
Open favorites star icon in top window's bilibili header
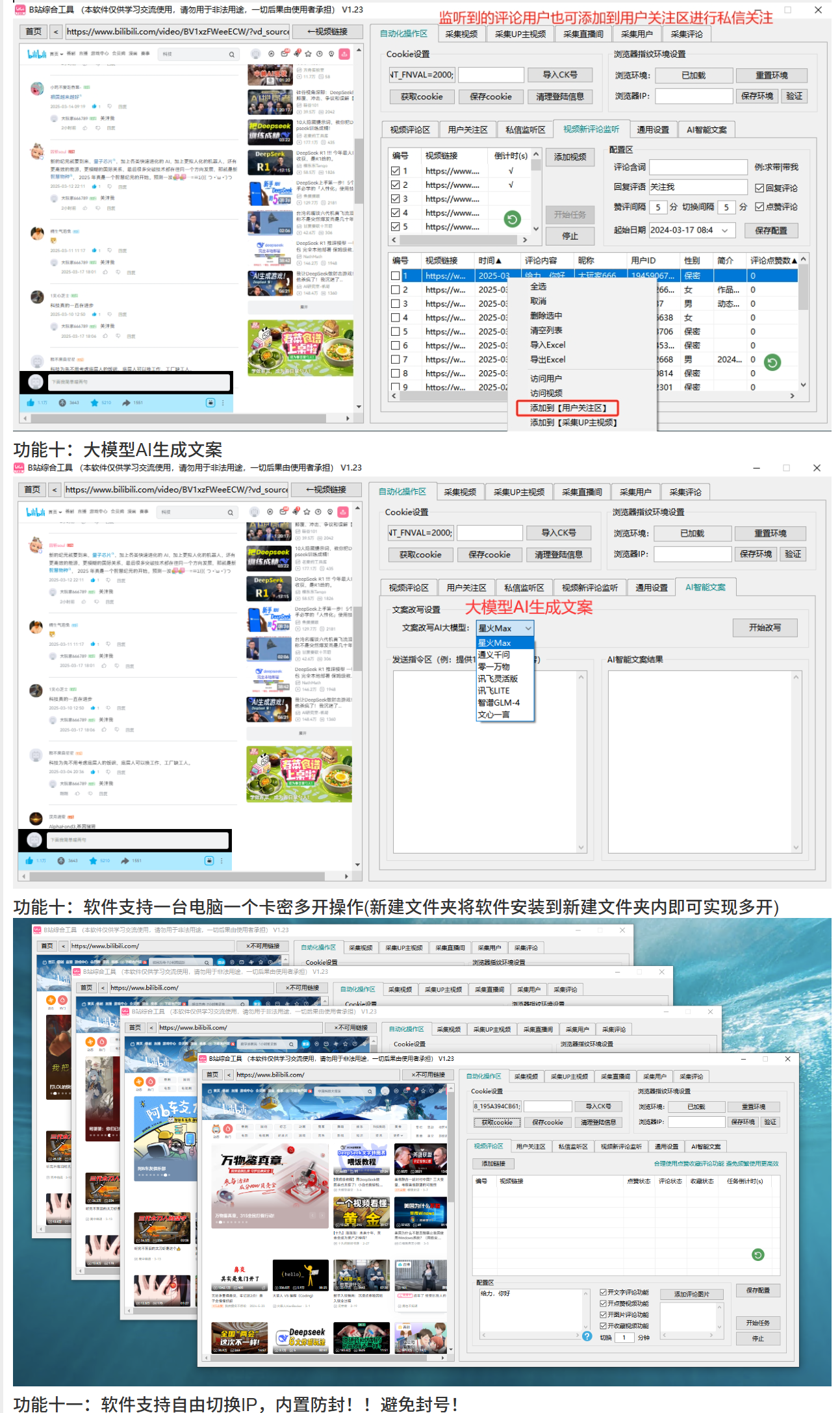308,54
